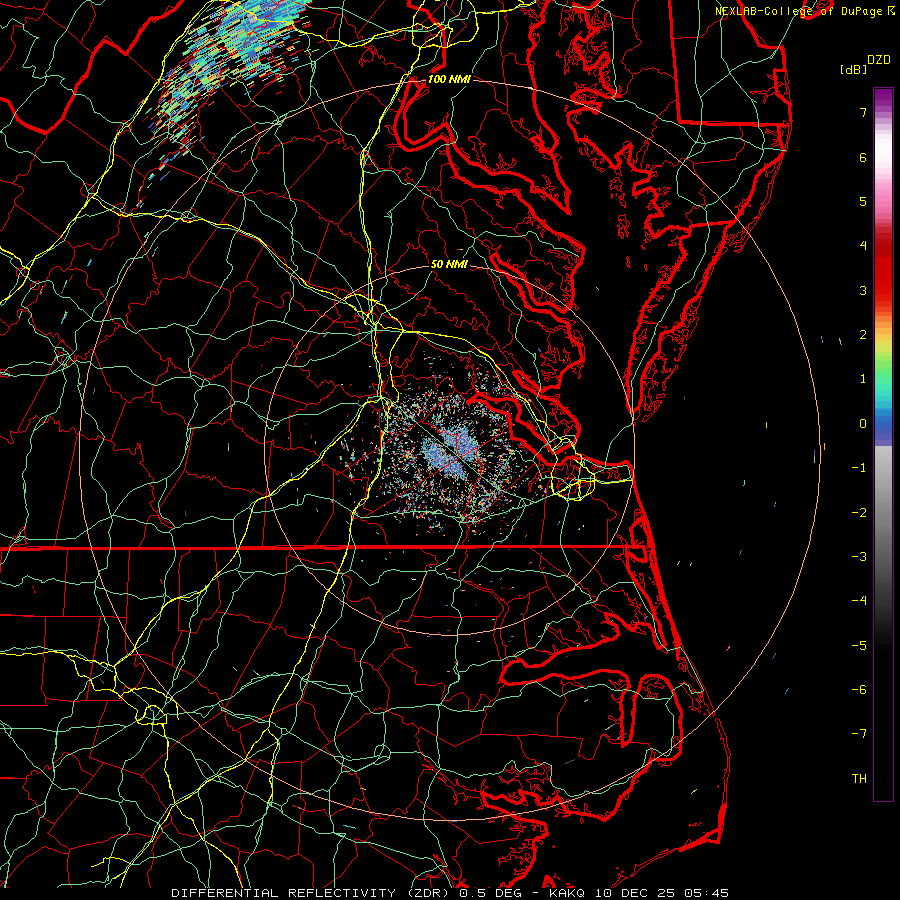The width and height of the screenshot is (900, 900).
Task: Click the 5 value on the color scale
Action: (863, 201)
